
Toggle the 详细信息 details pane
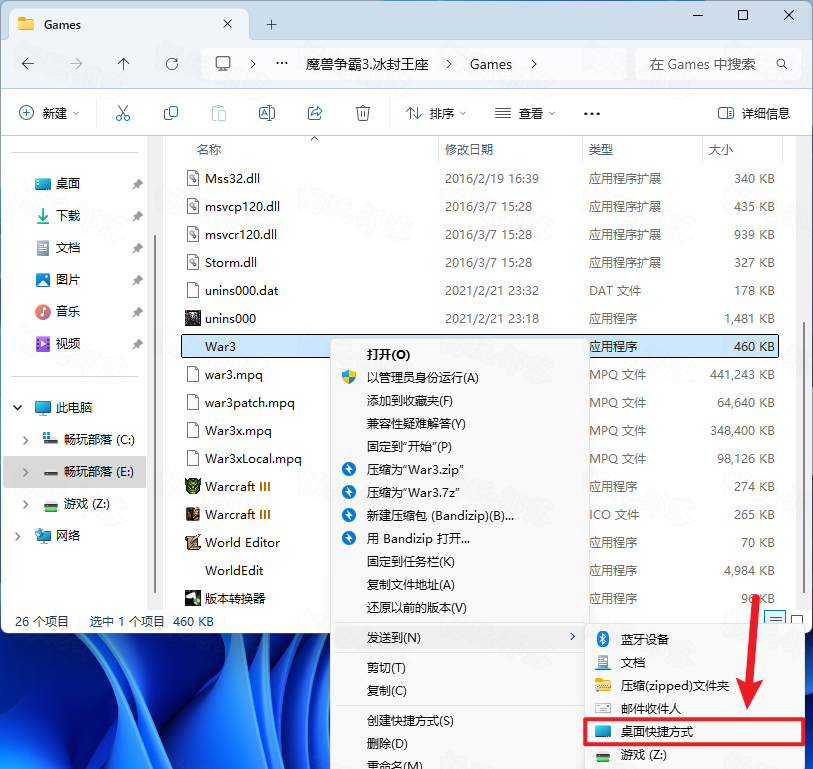[x=754, y=114]
